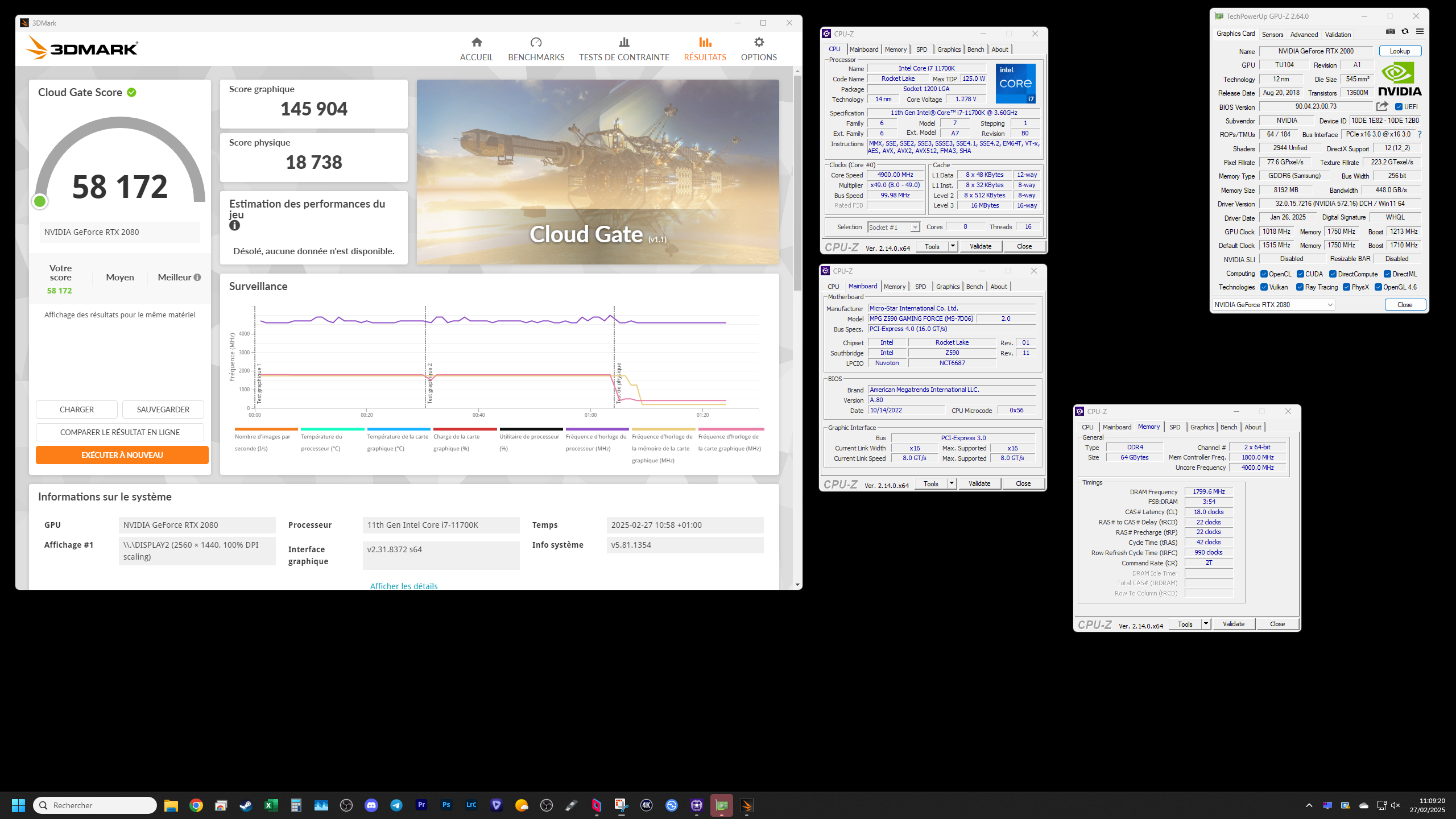
Task: Click the CPU-Z taskbar icon
Action: click(697, 805)
